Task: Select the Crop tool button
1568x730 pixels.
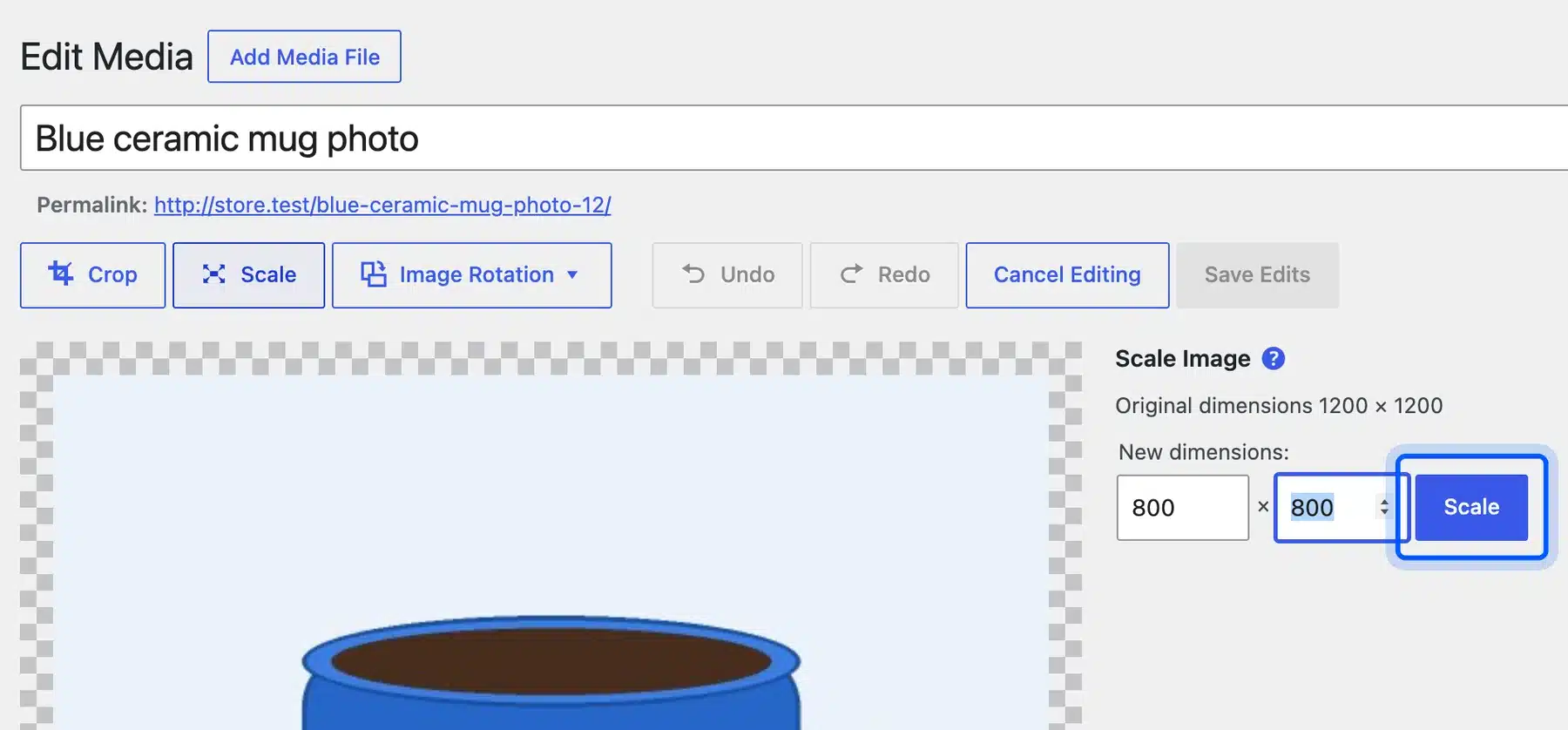Action: tap(92, 274)
